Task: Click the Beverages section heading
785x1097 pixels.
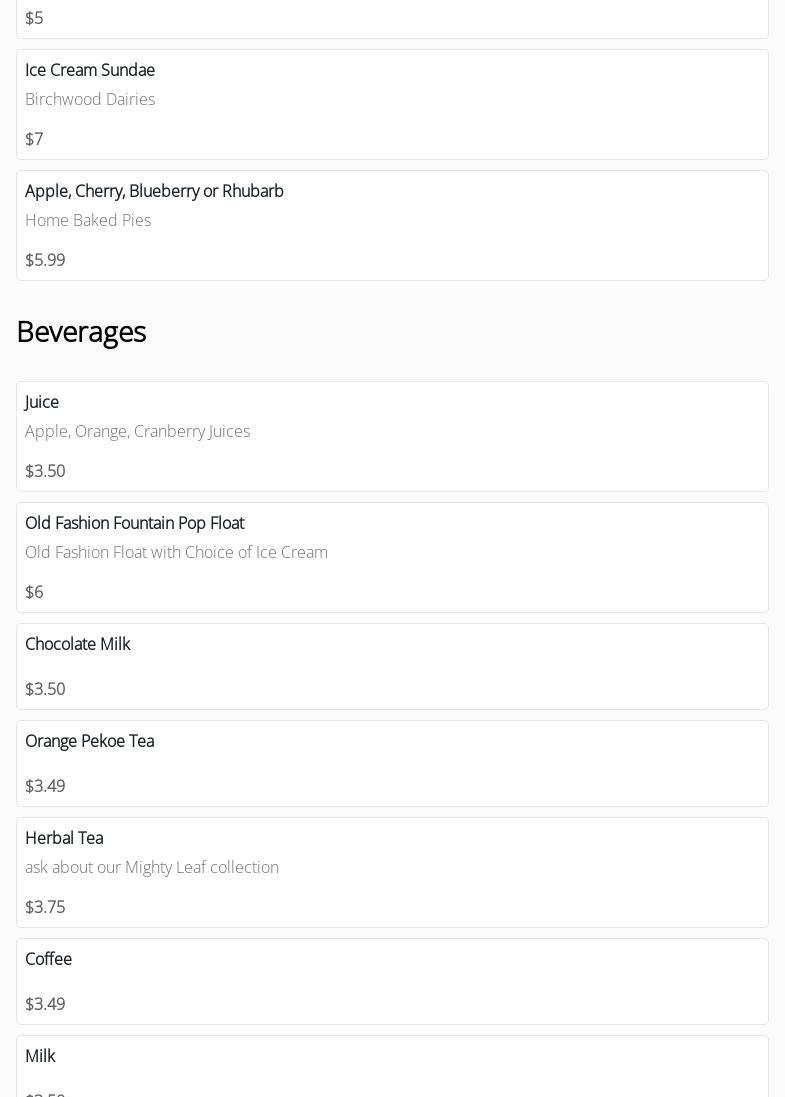Action: (x=81, y=331)
